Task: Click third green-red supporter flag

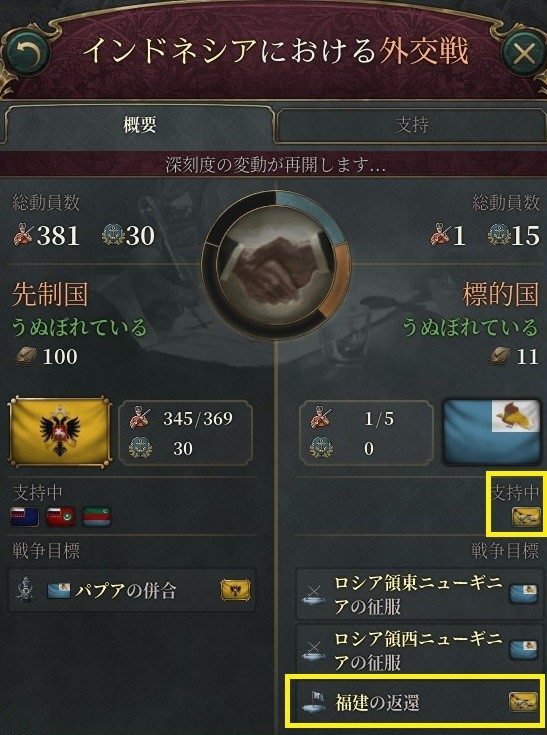Action: tap(97, 516)
